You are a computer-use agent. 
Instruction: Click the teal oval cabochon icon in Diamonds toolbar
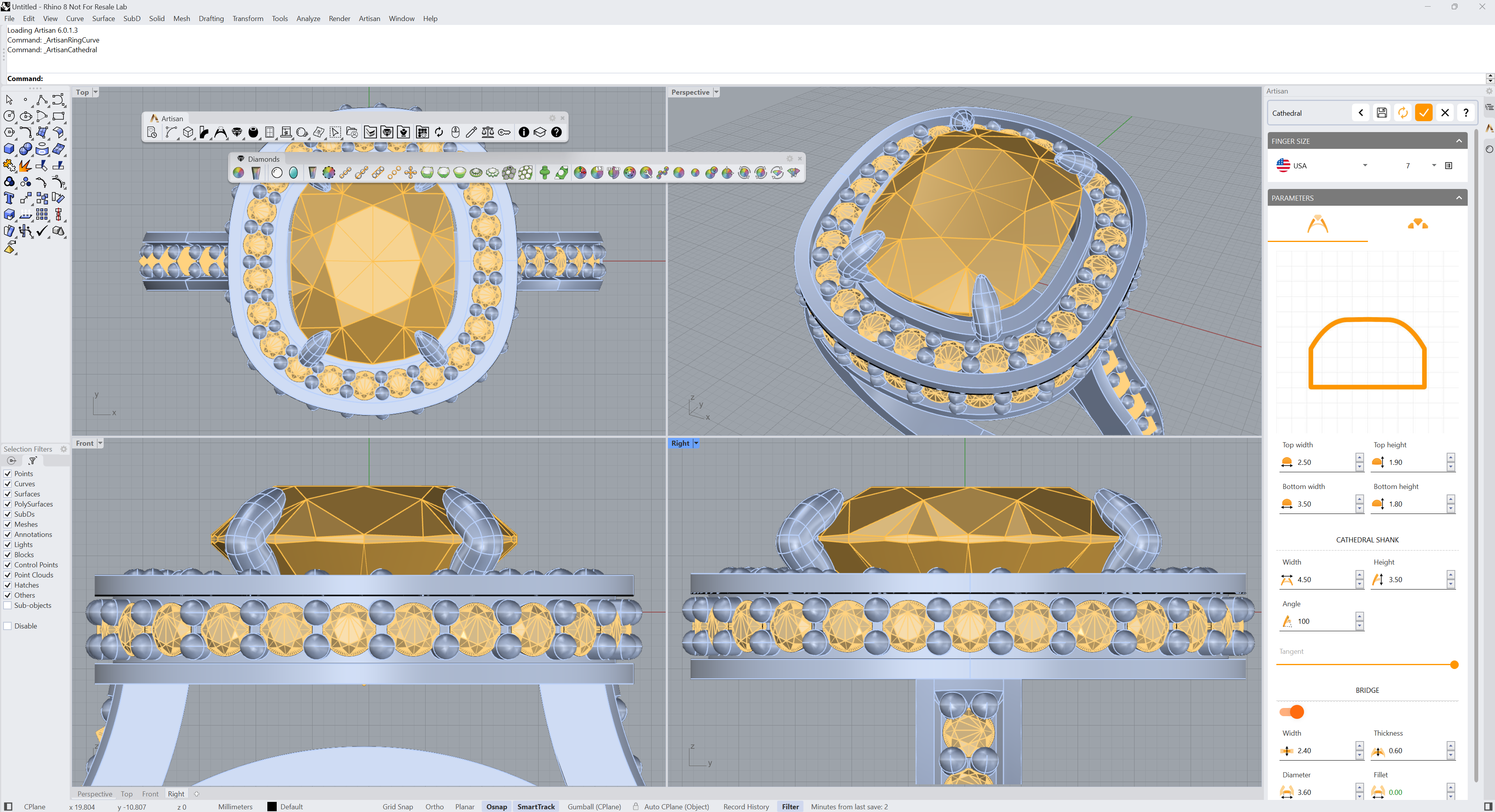(x=293, y=172)
